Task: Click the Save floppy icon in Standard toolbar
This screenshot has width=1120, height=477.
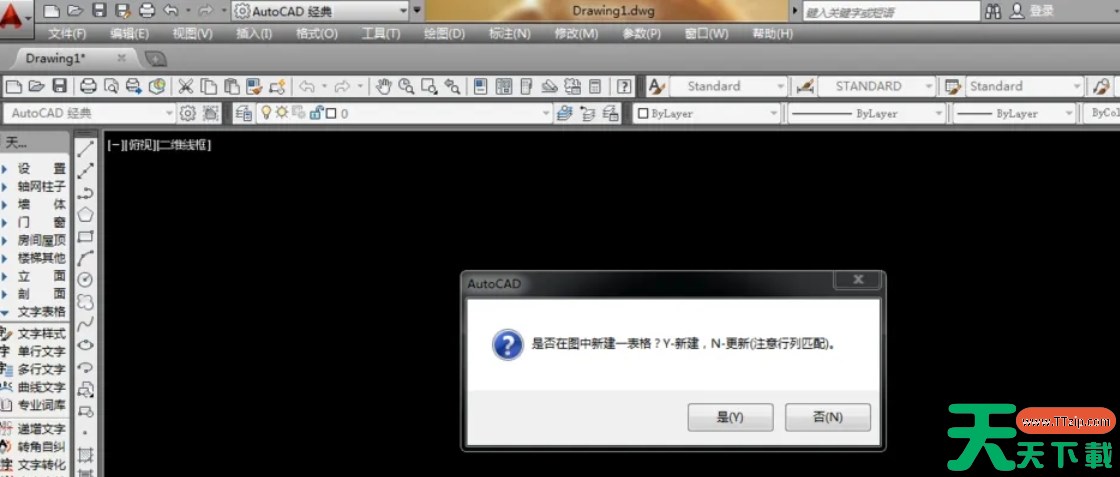Action: [59, 86]
